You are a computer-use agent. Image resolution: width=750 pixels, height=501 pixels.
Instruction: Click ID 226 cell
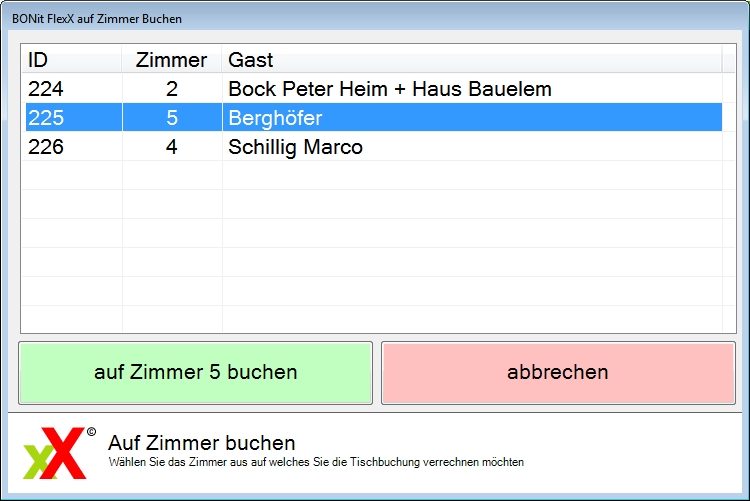(74, 147)
